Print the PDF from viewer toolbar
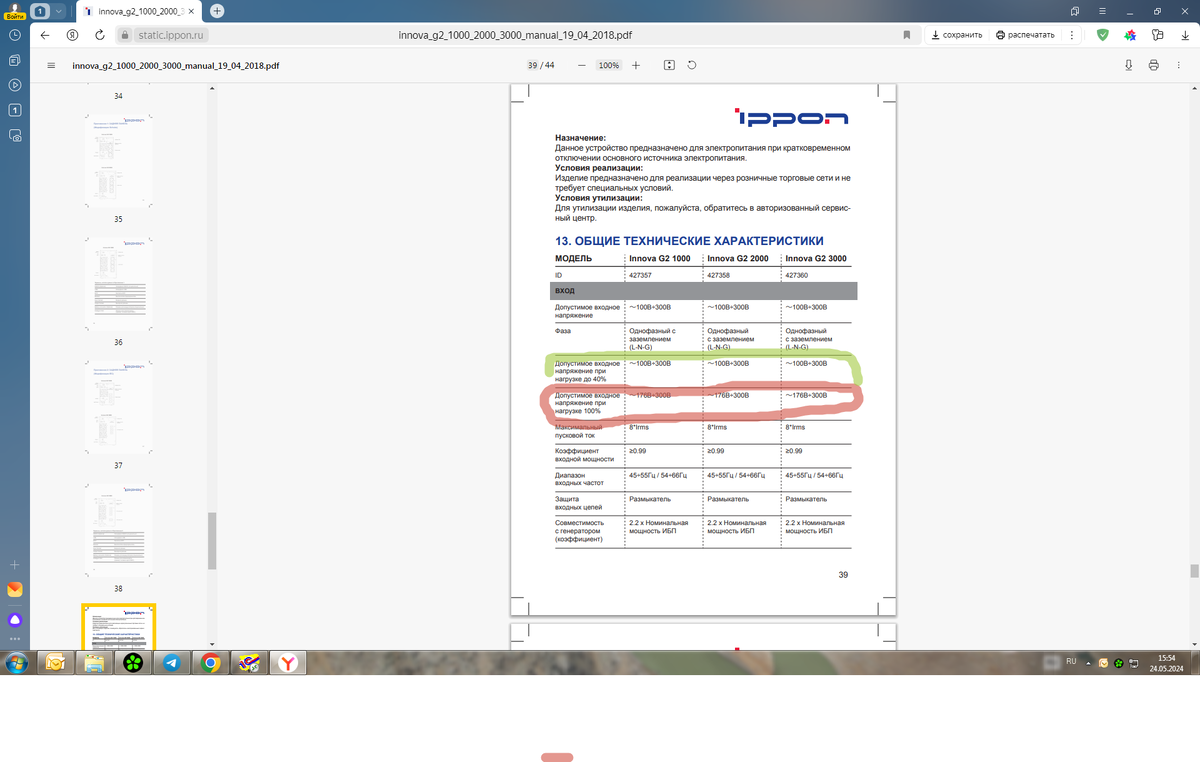The image size is (1200, 762). point(1153,65)
